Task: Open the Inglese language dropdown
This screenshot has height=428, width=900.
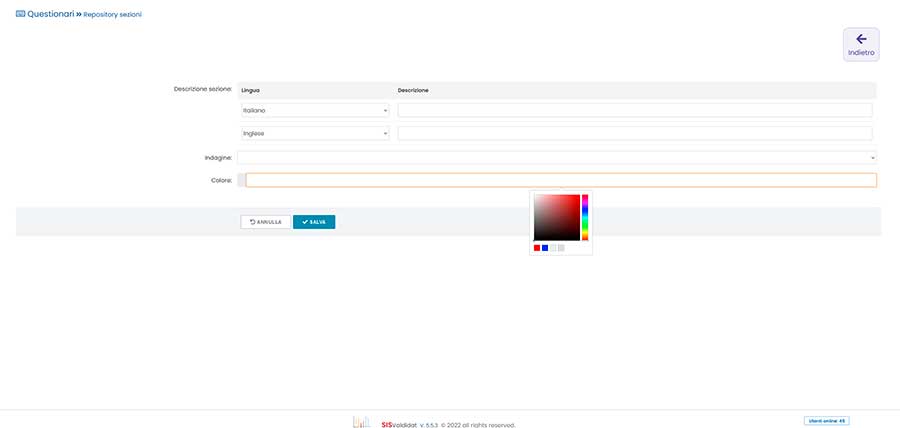Action: [x=314, y=133]
